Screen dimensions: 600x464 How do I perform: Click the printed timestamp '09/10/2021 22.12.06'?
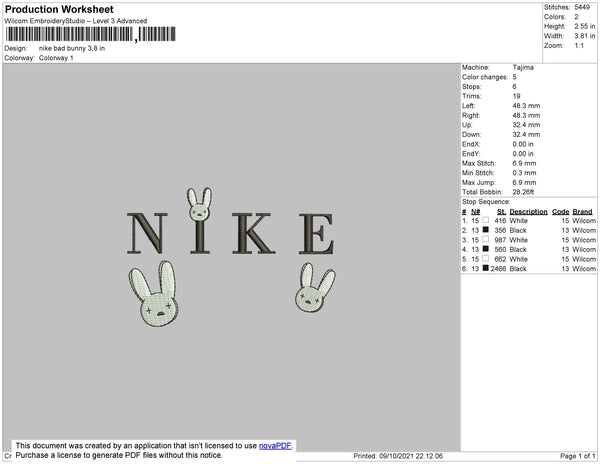coord(411,456)
